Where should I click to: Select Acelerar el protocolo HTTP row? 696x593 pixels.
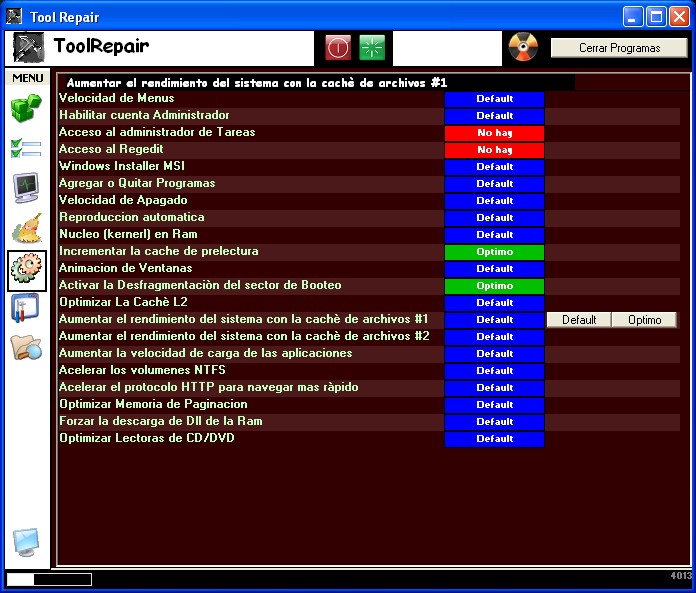click(209, 387)
